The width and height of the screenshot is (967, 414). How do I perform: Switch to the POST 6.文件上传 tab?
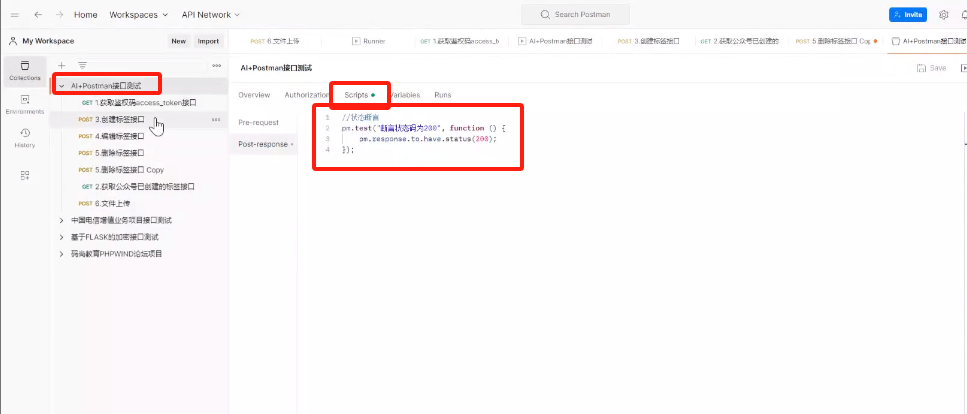click(x=275, y=41)
